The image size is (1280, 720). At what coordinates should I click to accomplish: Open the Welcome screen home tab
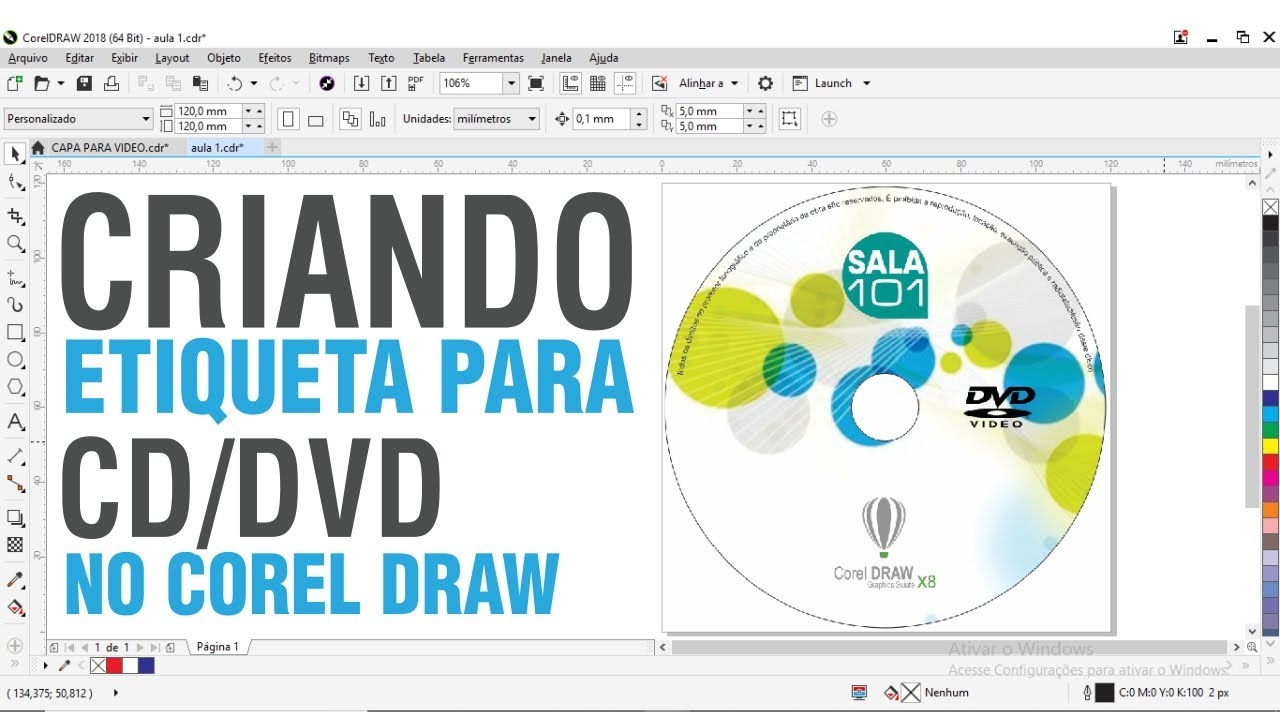tap(38, 147)
